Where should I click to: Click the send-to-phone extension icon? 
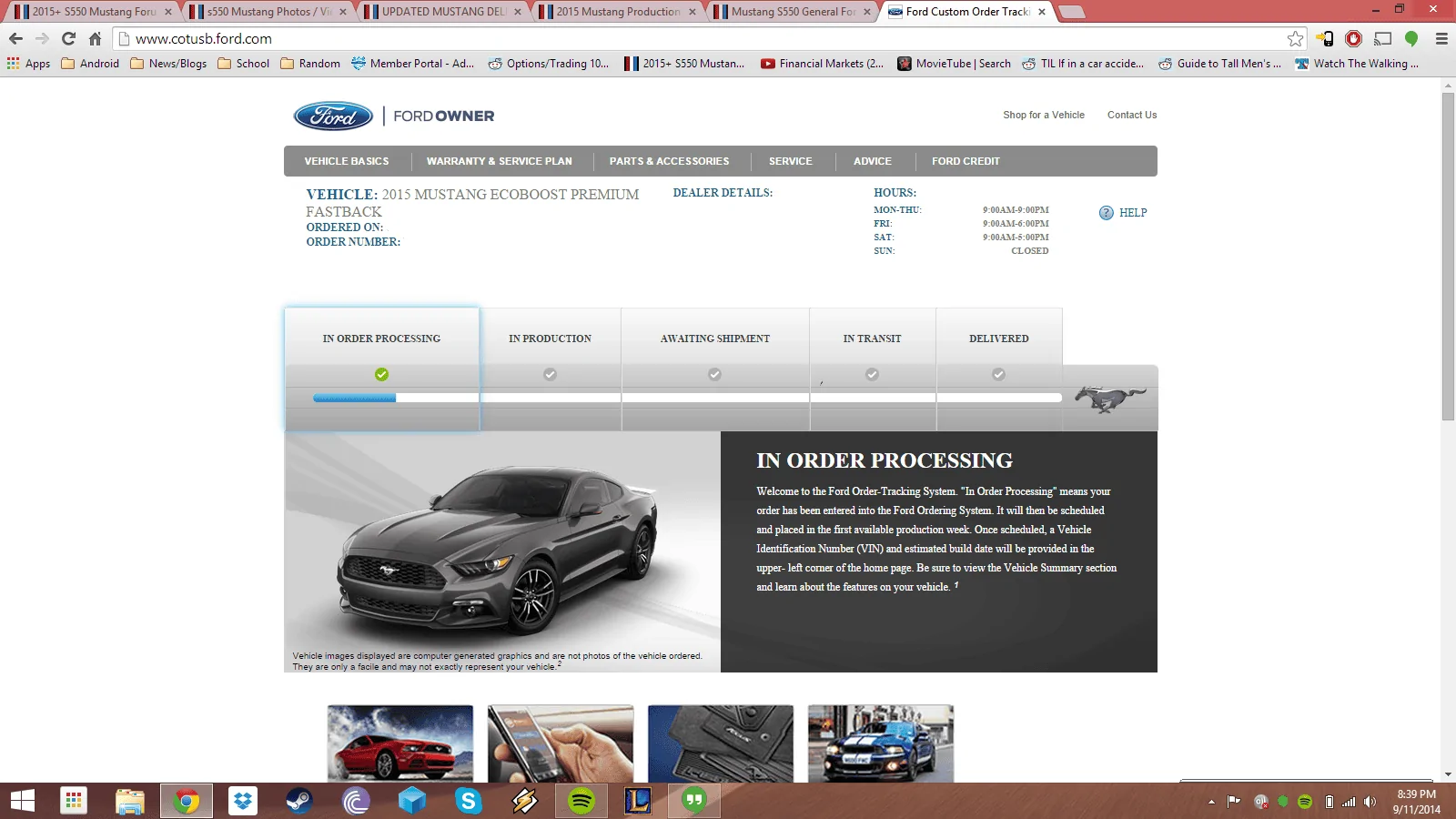pyautogui.click(x=1326, y=38)
